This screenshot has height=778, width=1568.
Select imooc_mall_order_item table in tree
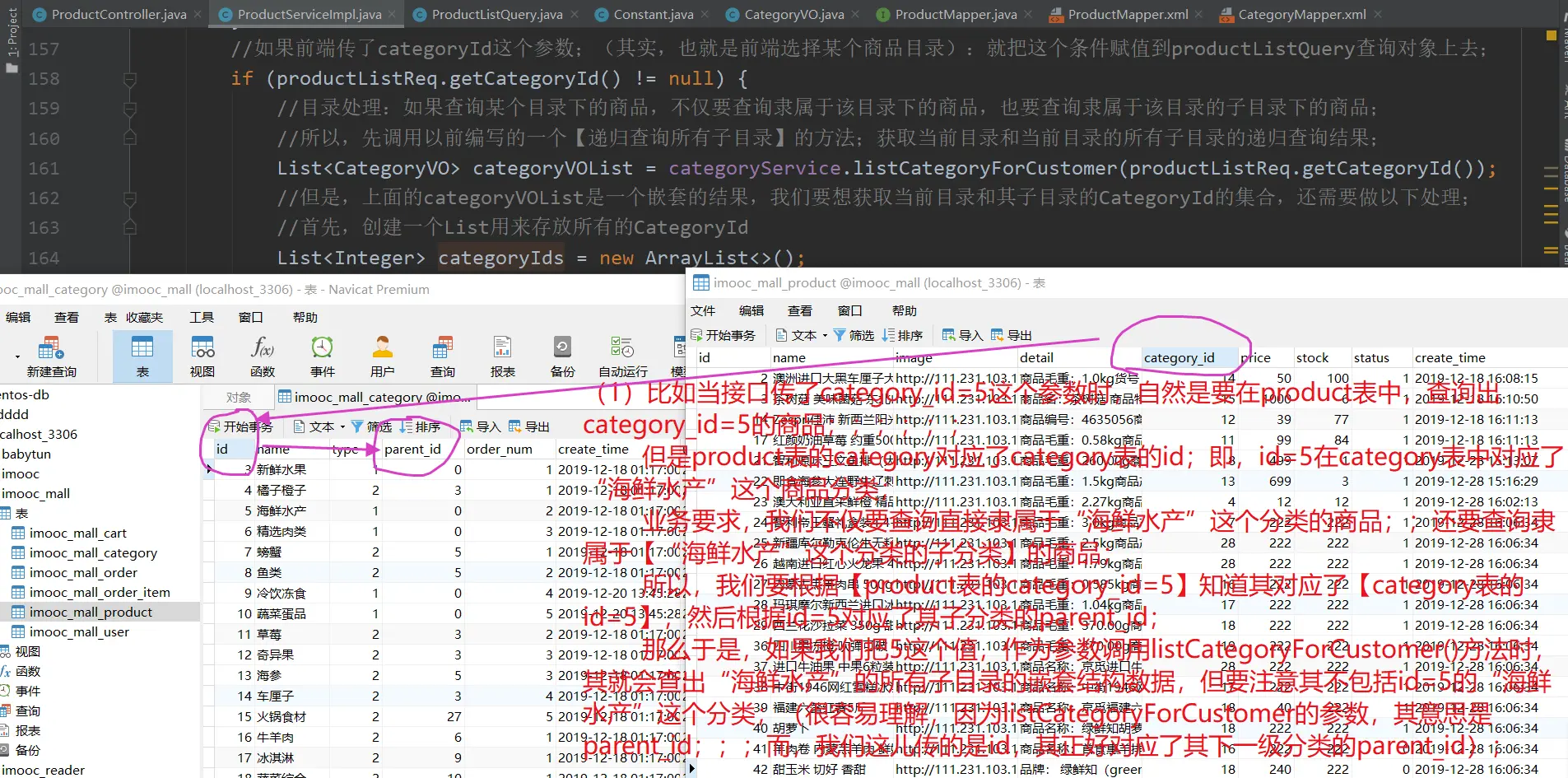[99, 593]
